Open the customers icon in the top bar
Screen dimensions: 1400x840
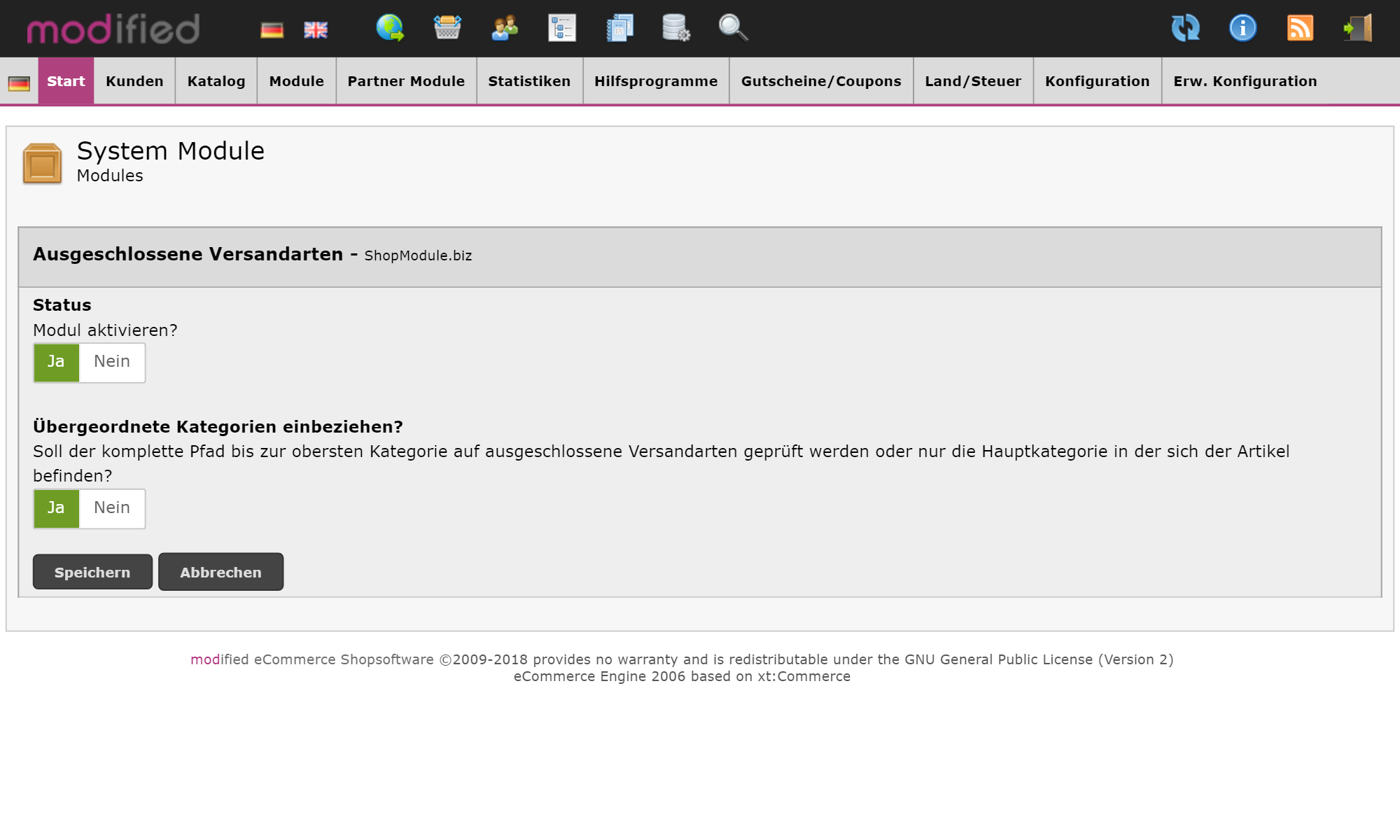[505, 28]
